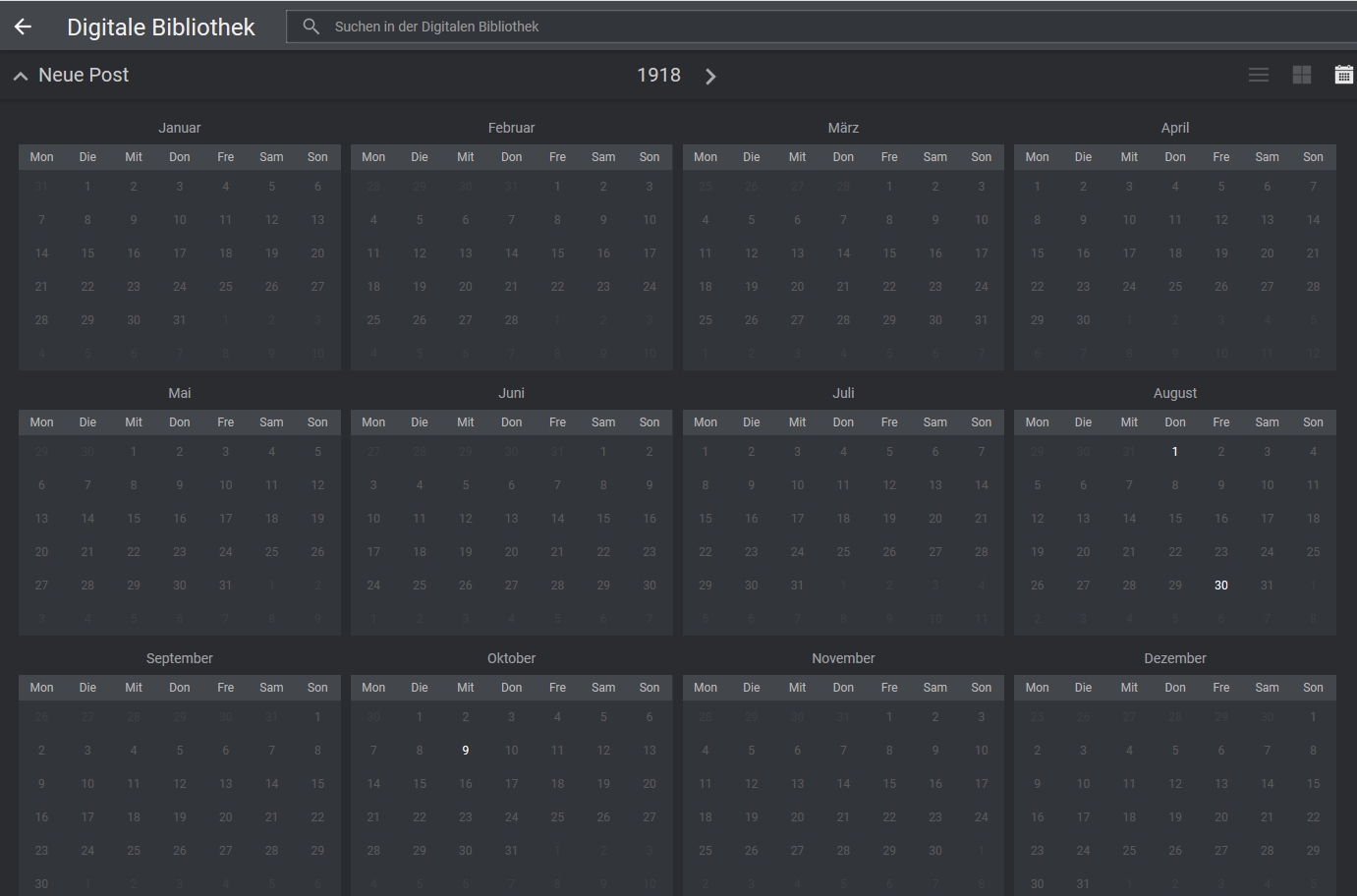Click day 31 in Dezember
The height and width of the screenshot is (896, 1357).
pyautogui.click(x=1084, y=884)
